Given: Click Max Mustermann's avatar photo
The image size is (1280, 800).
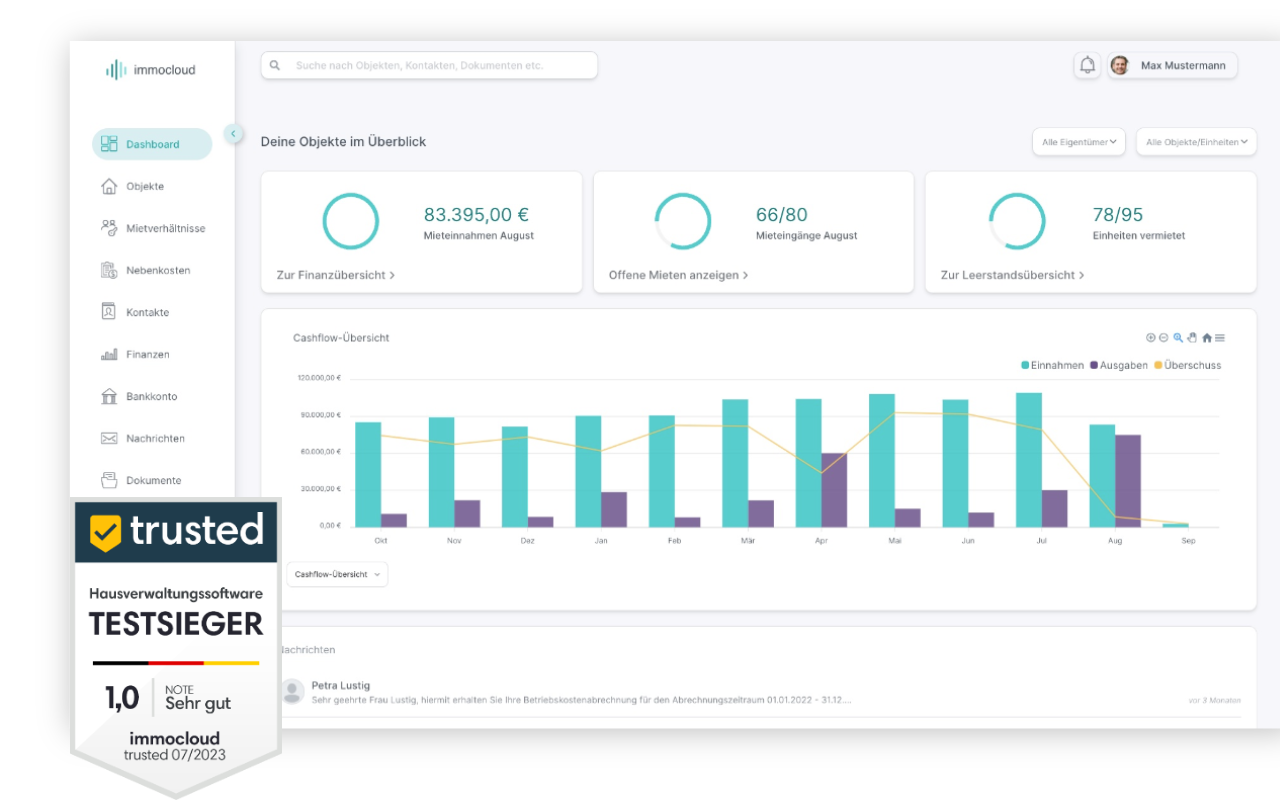Looking at the screenshot, I should 1120,65.
